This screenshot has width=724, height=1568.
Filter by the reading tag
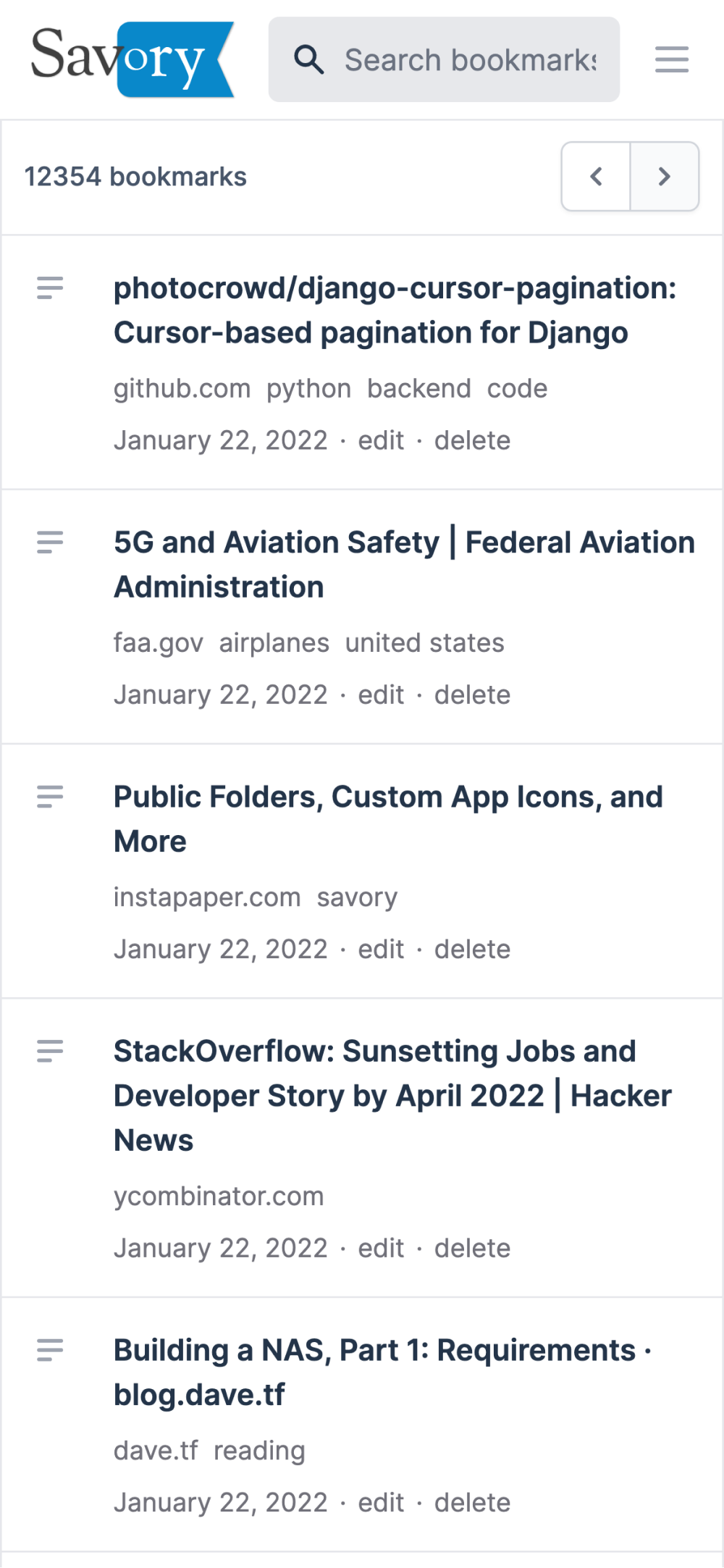pos(259,1451)
